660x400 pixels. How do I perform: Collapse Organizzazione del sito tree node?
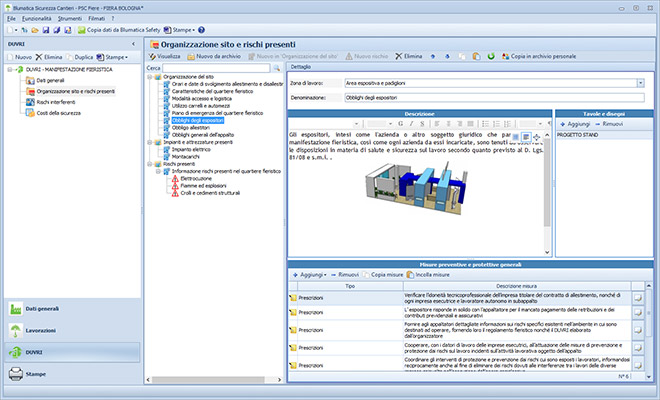tap(150, 77)
